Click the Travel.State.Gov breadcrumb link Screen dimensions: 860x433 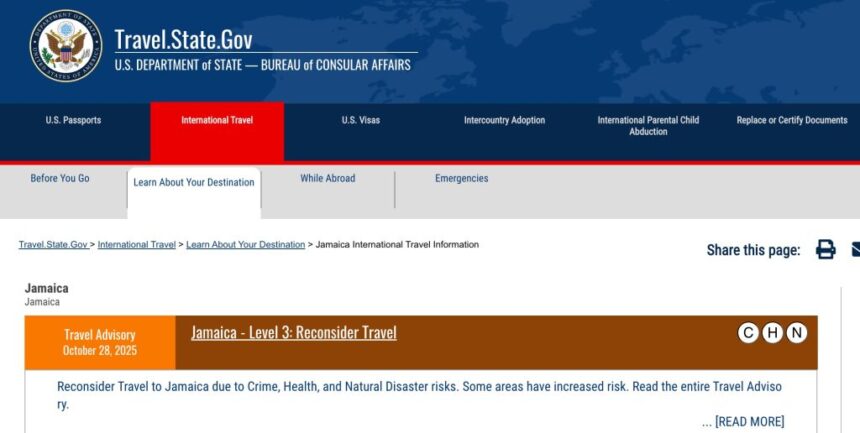[x=53, y=245]
